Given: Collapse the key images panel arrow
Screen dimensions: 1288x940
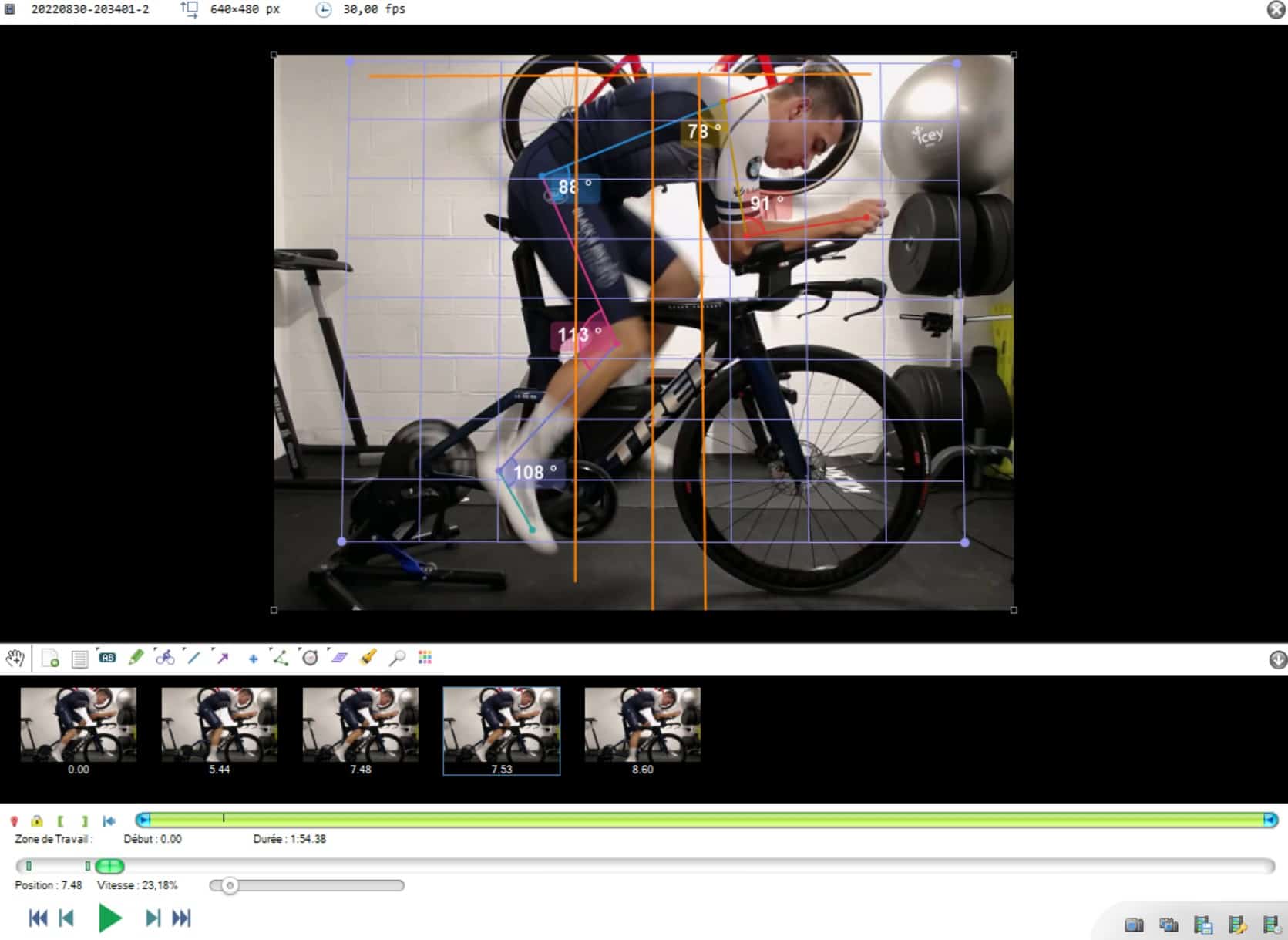Looking at the screenshot, I should pos(1277,660).
